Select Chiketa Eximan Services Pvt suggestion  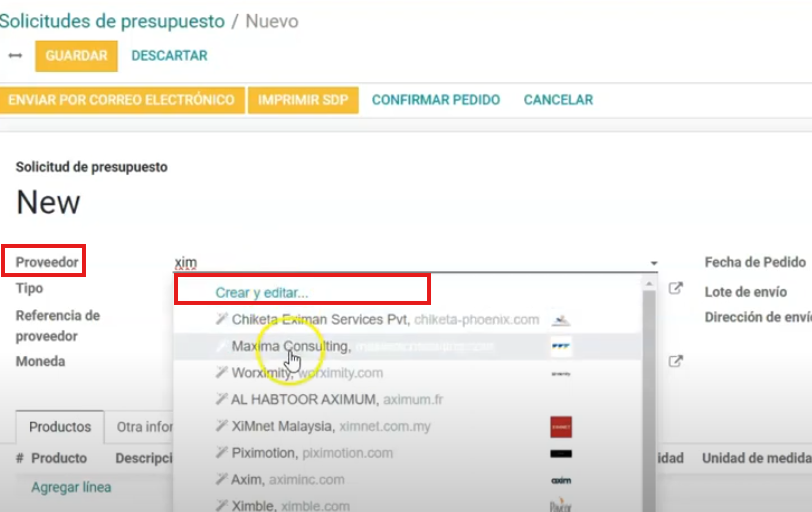click(407, 320)
